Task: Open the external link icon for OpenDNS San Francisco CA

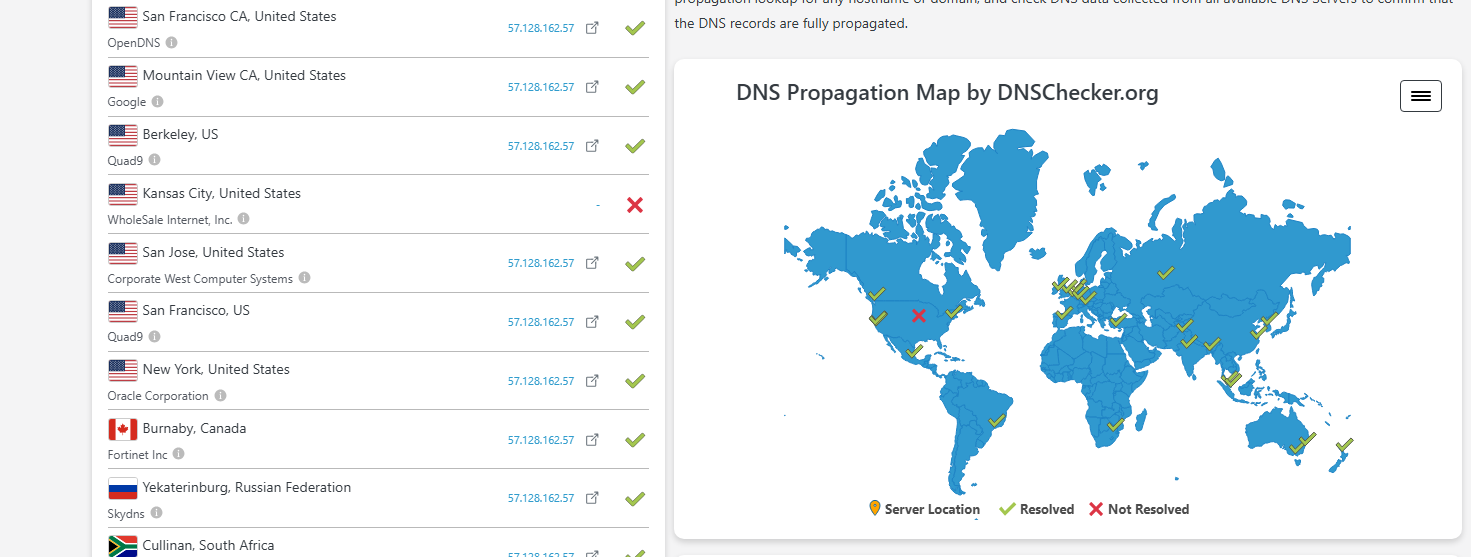Action: click(x=592, y=28)
